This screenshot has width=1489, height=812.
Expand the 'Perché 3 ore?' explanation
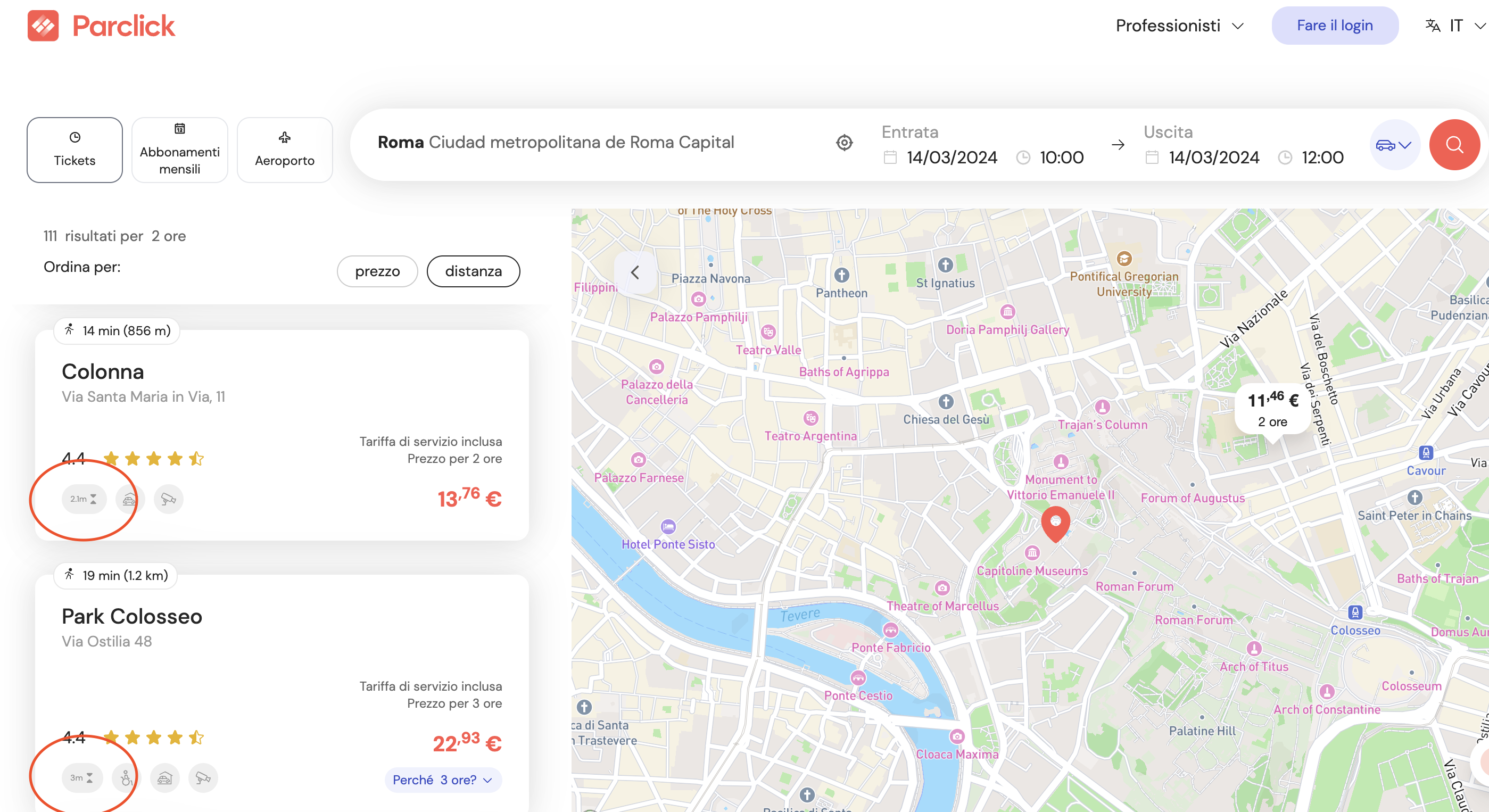tap(442, 780)
